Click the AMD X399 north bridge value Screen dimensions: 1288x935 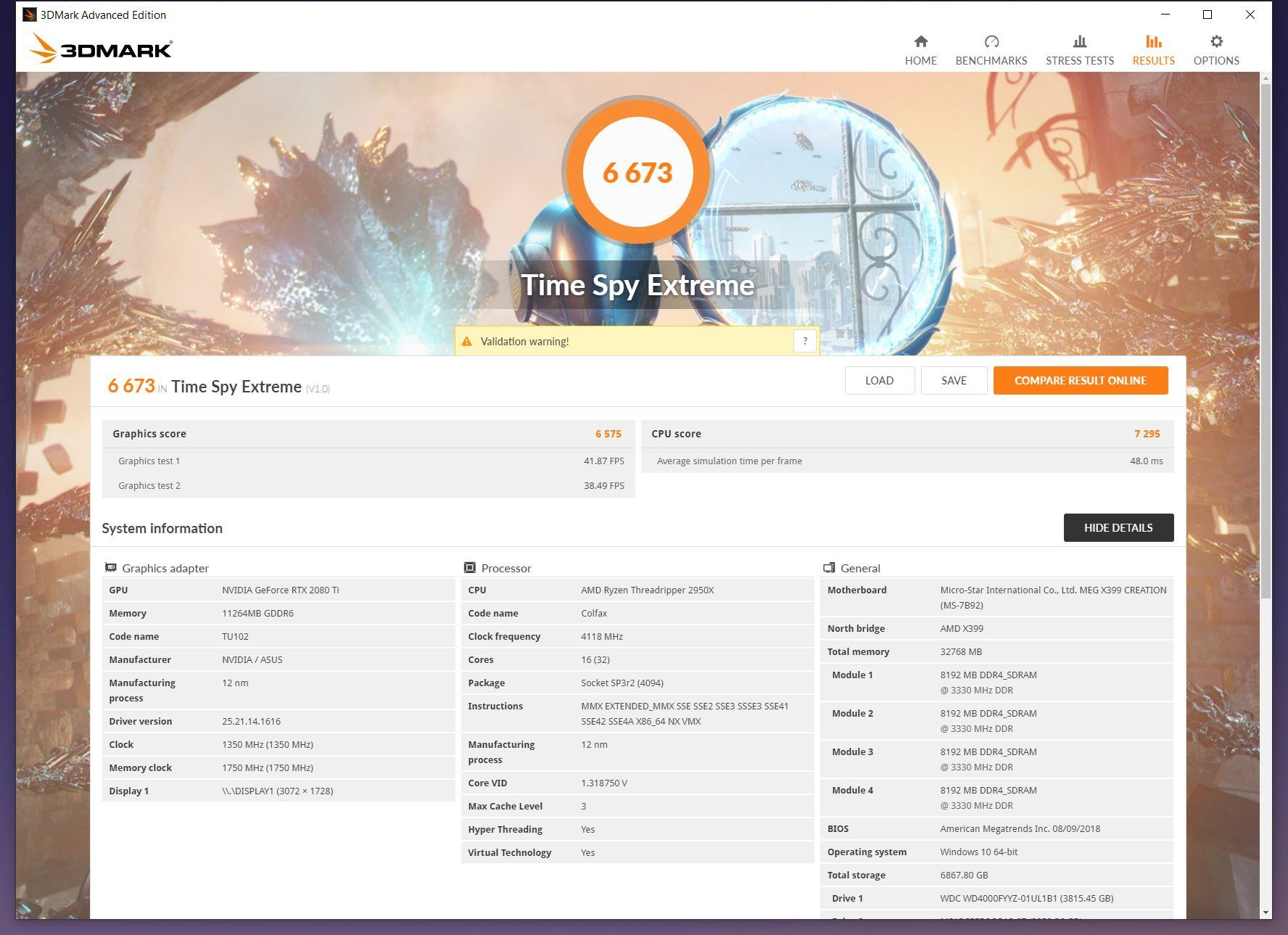pos(962,628)
